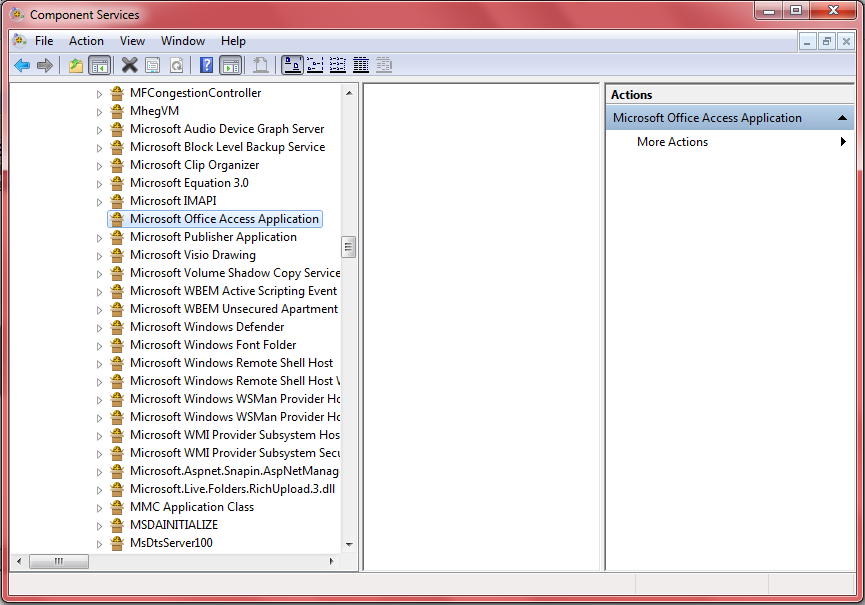Click the package icon beside MMC Application Class
The image size is (865, 605).
point(116,507)
